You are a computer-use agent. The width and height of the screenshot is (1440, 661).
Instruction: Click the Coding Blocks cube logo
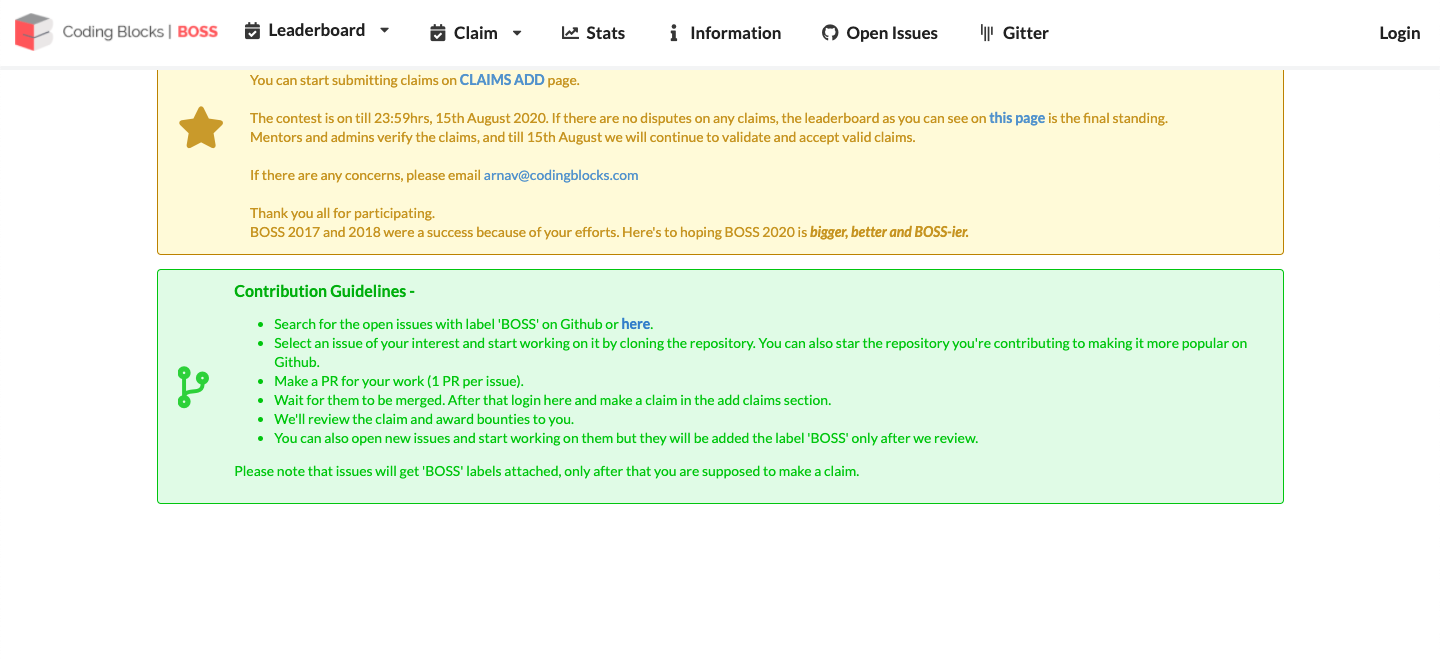pos(33,32)
